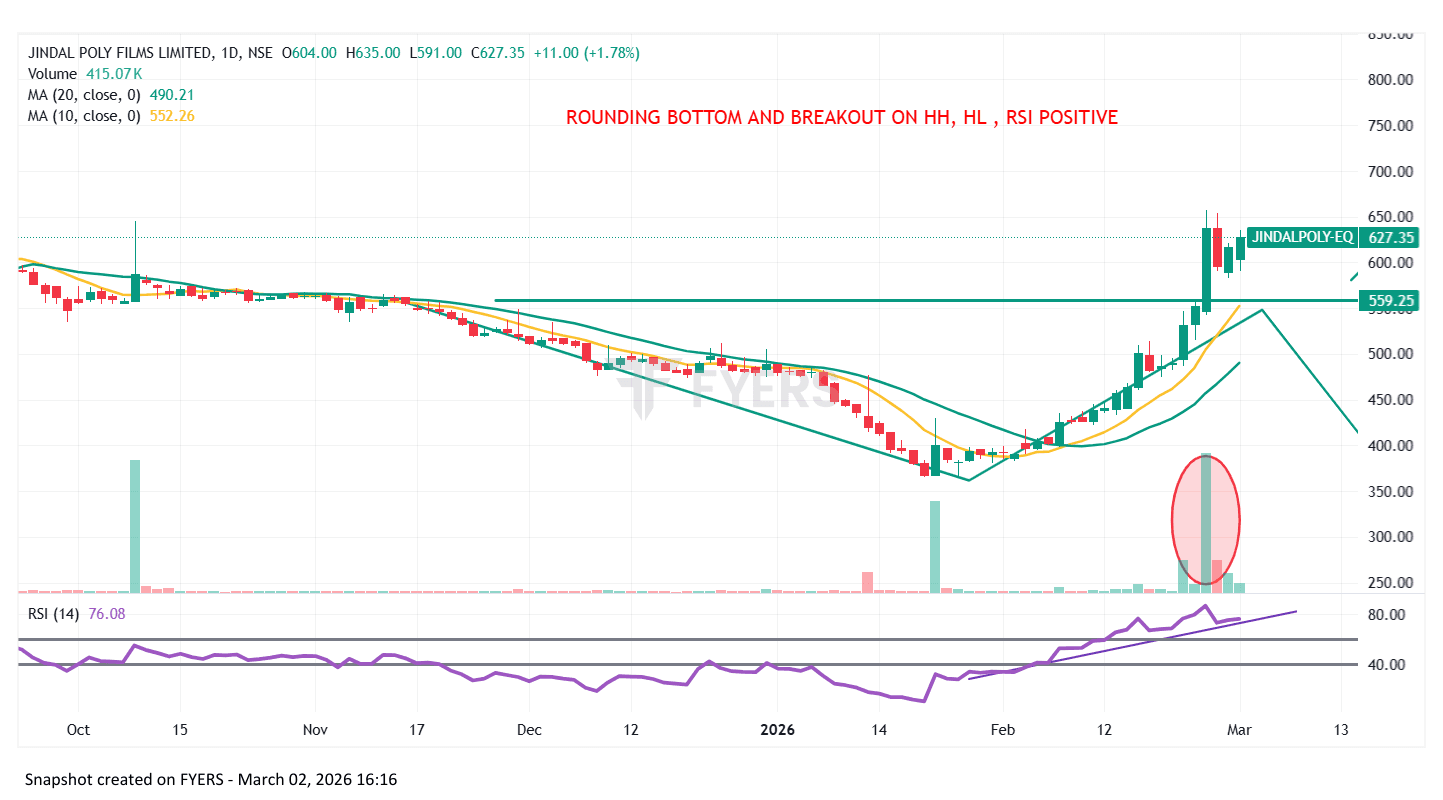Click the Feb date axis label
1443x800 pixels.
tap(1003, 730)
